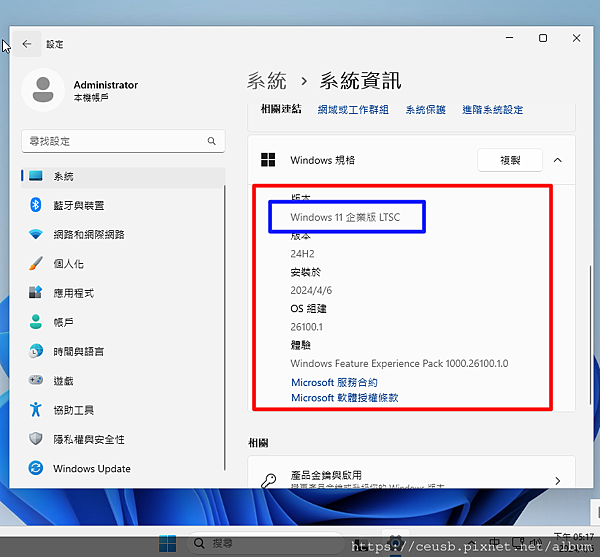Select the 系統 monitor icon
Image resolution: width=600 pixels, height=557 pixels.
coord(36,176)
